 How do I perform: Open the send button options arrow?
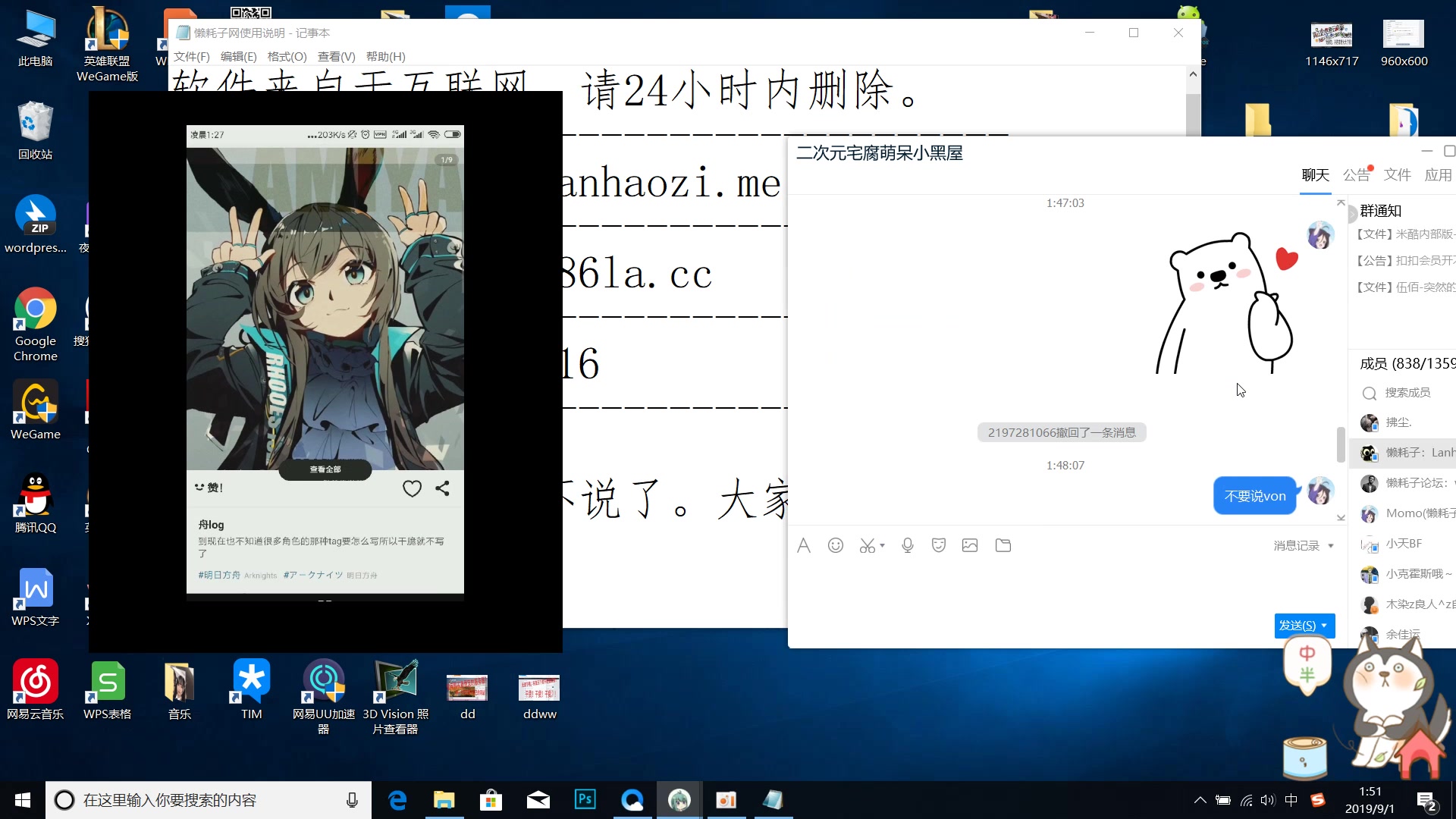pyautogui.click(x=1325, y=626)
